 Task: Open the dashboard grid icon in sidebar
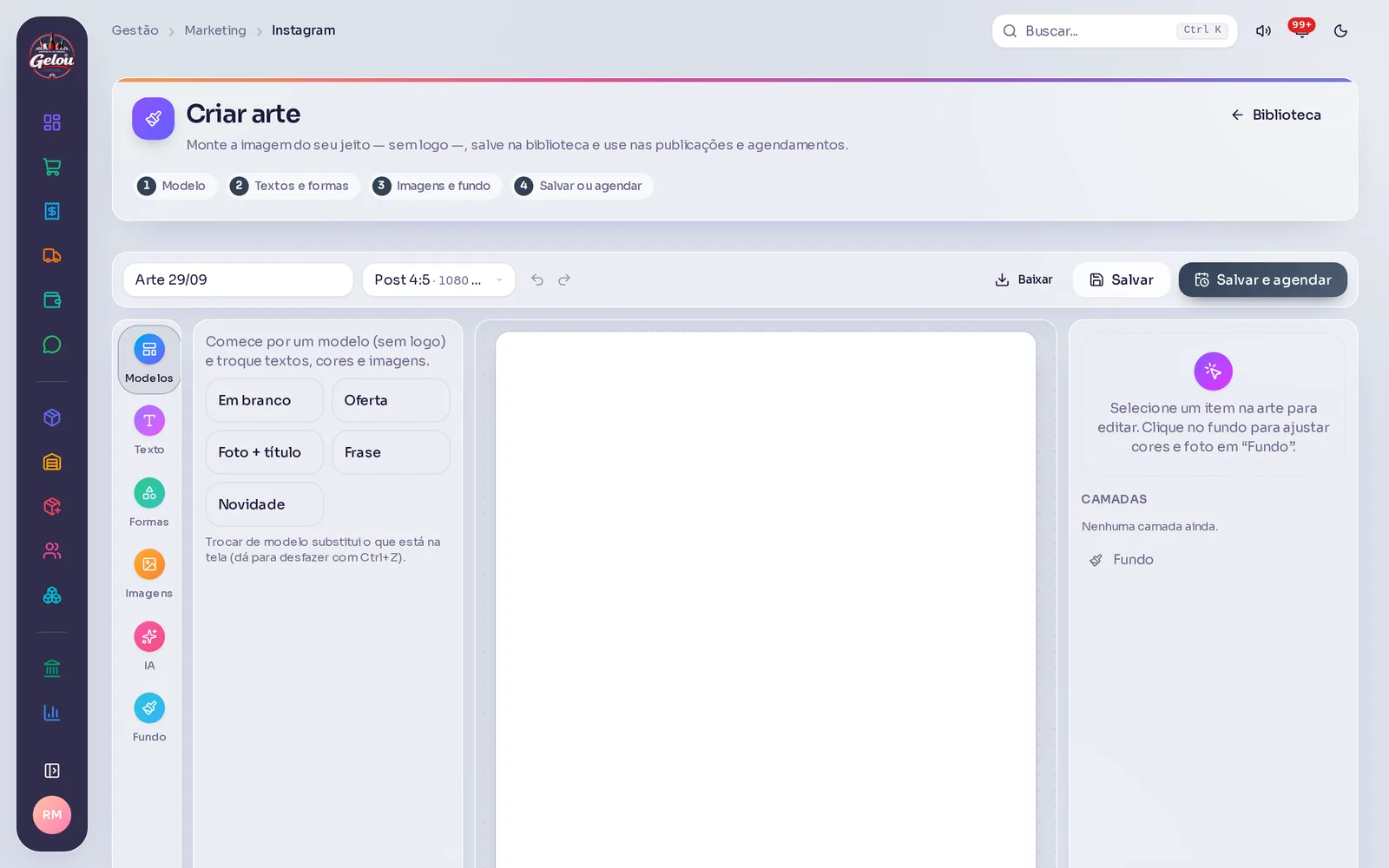(52, 122)
